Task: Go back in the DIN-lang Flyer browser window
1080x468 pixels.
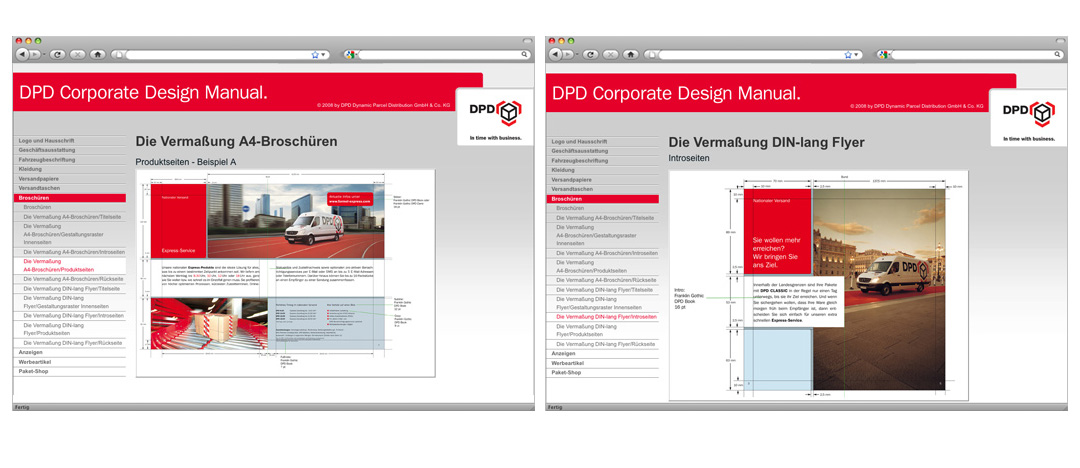Action: 555,54
